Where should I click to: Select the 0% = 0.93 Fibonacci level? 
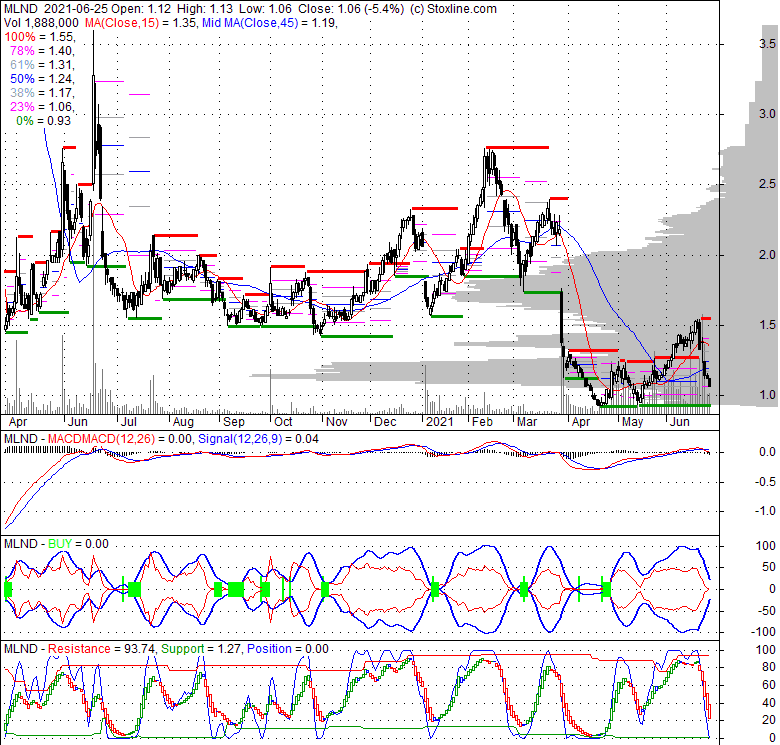pyautogui.click(x=44, y=120)
